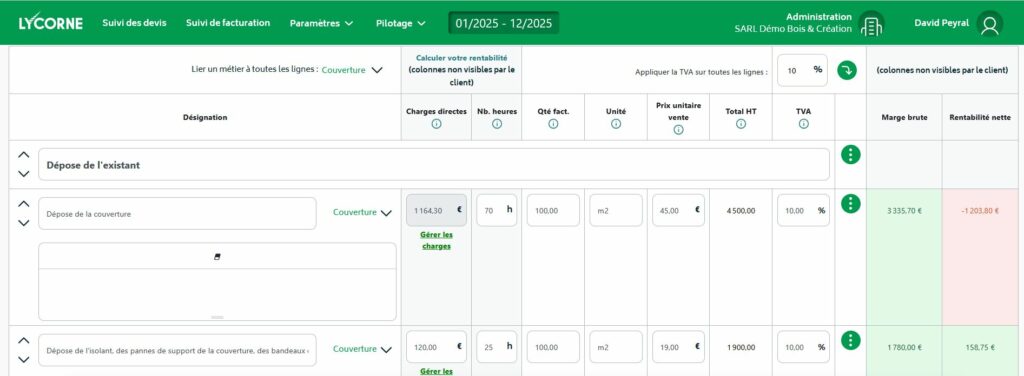Go to Suivi des devis
The width and height of the screenshot is (1024, 376).
[135, 23]
